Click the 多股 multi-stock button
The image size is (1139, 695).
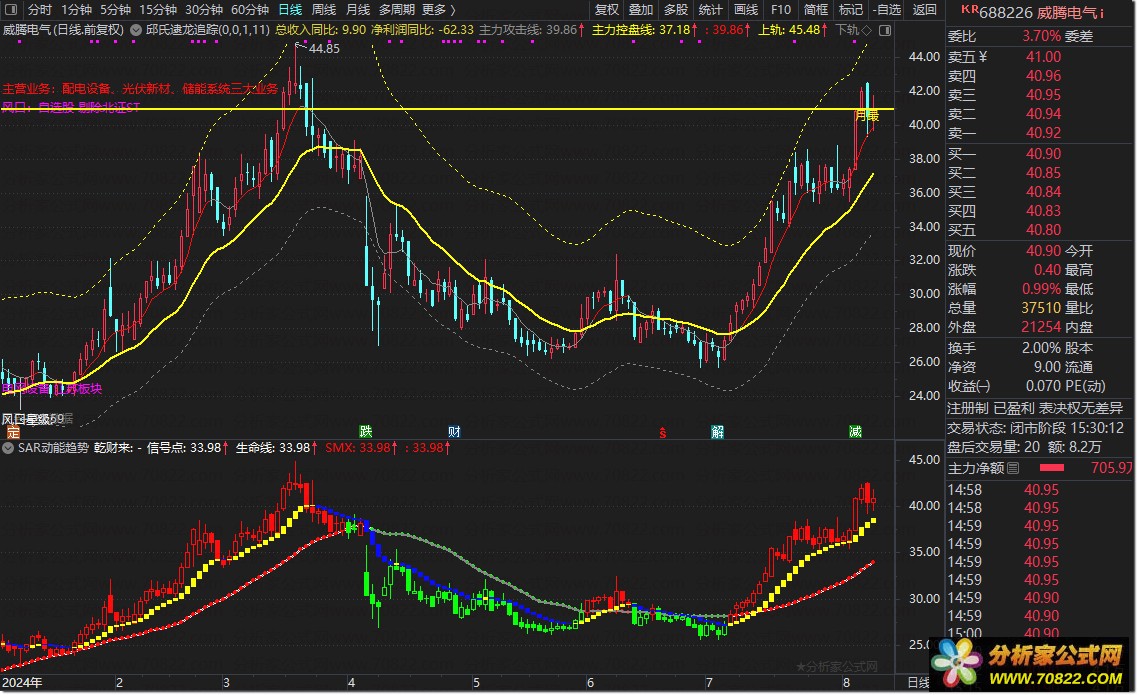(x=676, y=9)
